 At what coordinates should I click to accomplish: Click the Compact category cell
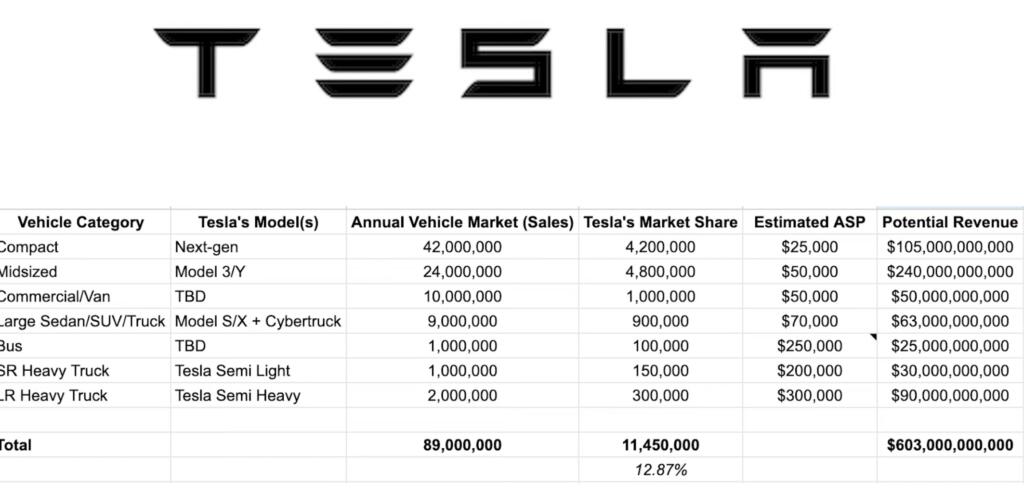30,247
